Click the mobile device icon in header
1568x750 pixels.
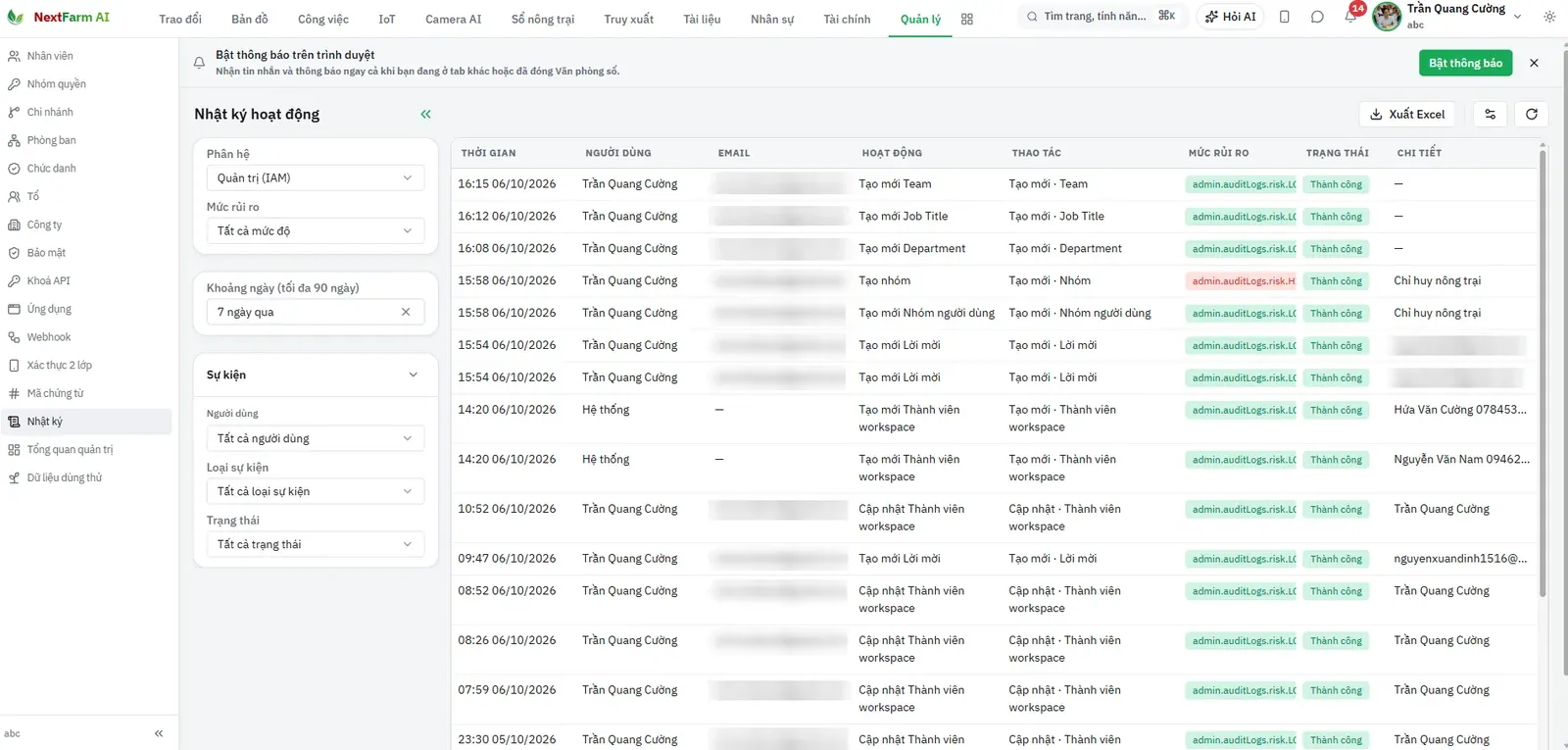1285,17
